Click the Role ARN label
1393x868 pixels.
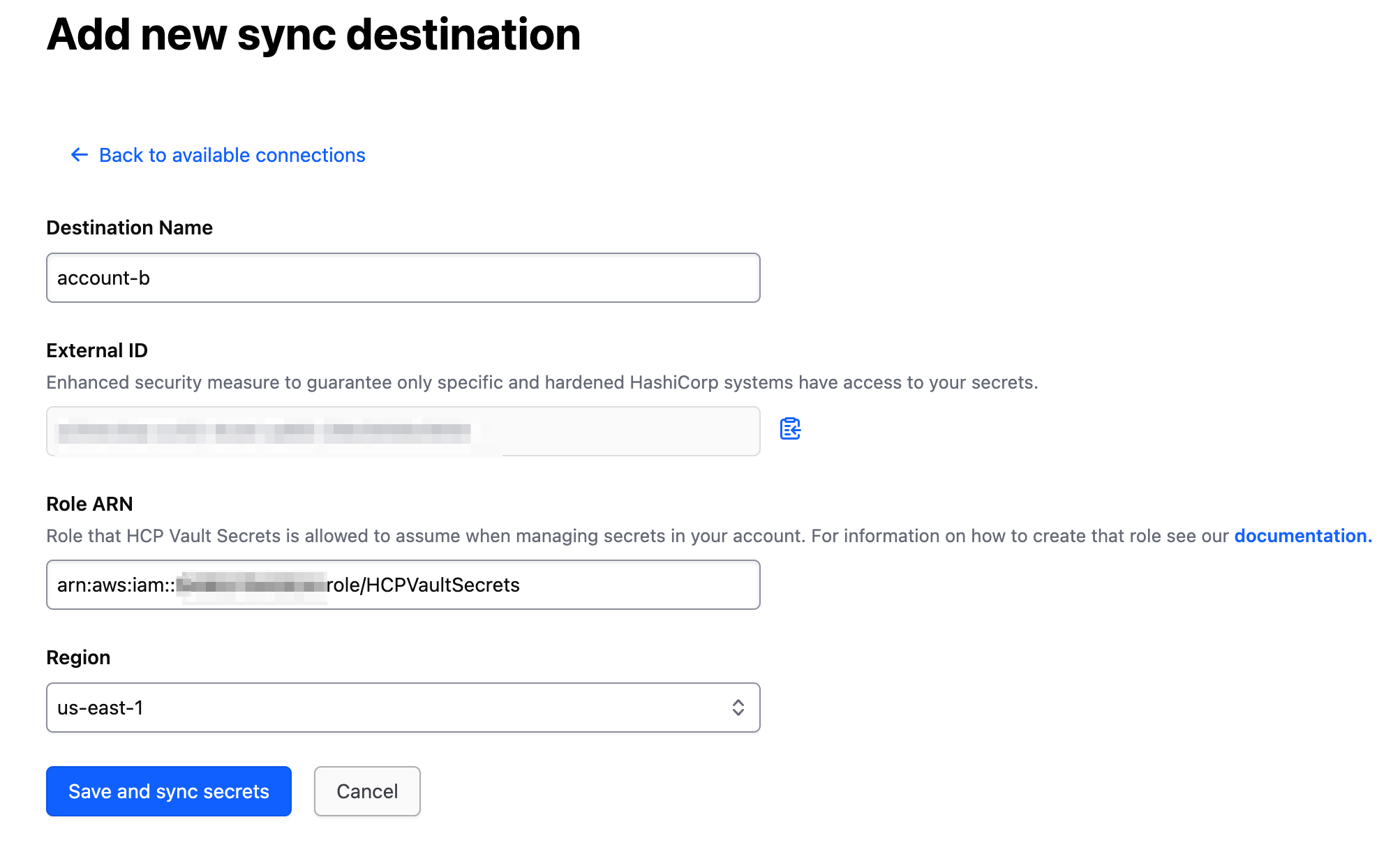(x=89, y=504)
